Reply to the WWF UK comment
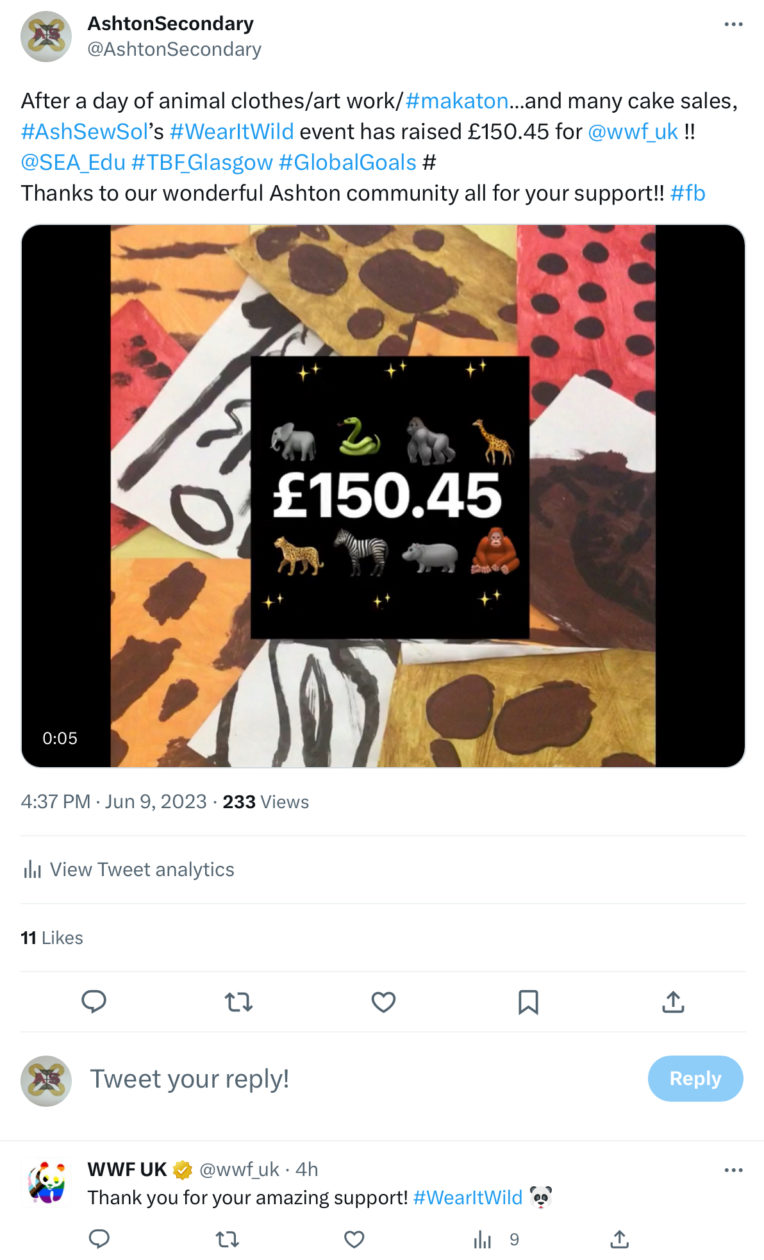The image size is (764, 1260). [99, 1240]
